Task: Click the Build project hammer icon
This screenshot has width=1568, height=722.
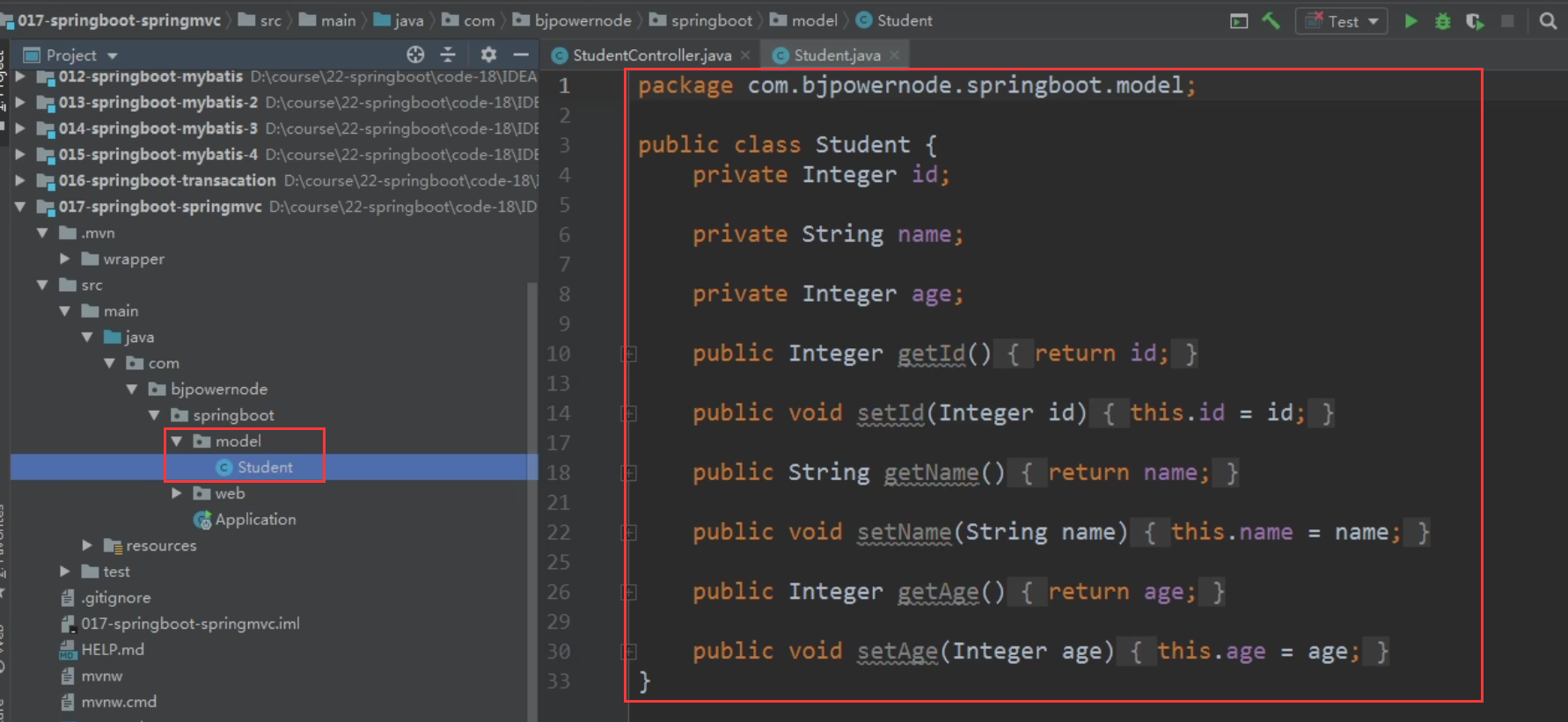Action: (1271, 20)
